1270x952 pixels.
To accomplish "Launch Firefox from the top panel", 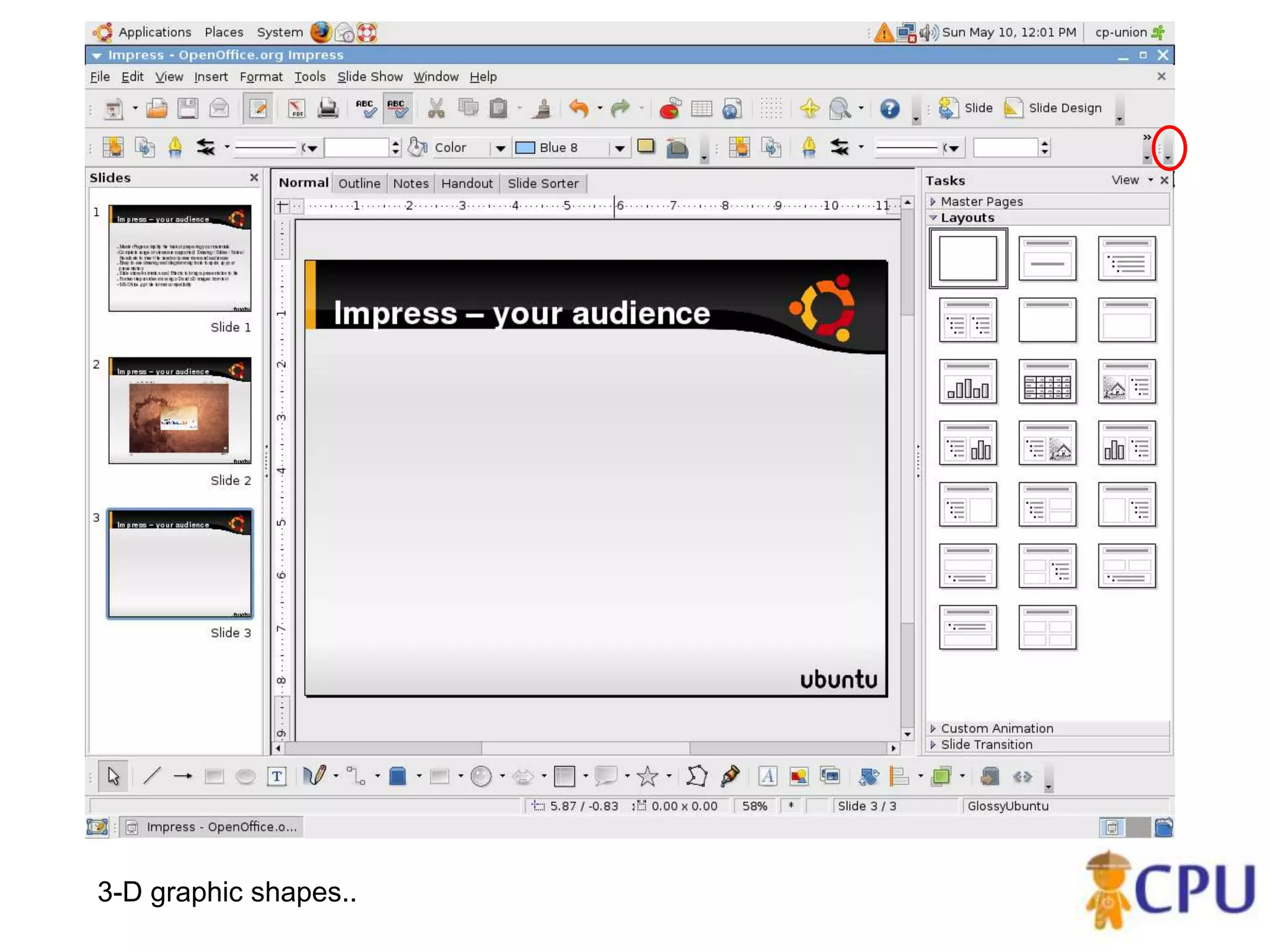I will coord(321,32).
